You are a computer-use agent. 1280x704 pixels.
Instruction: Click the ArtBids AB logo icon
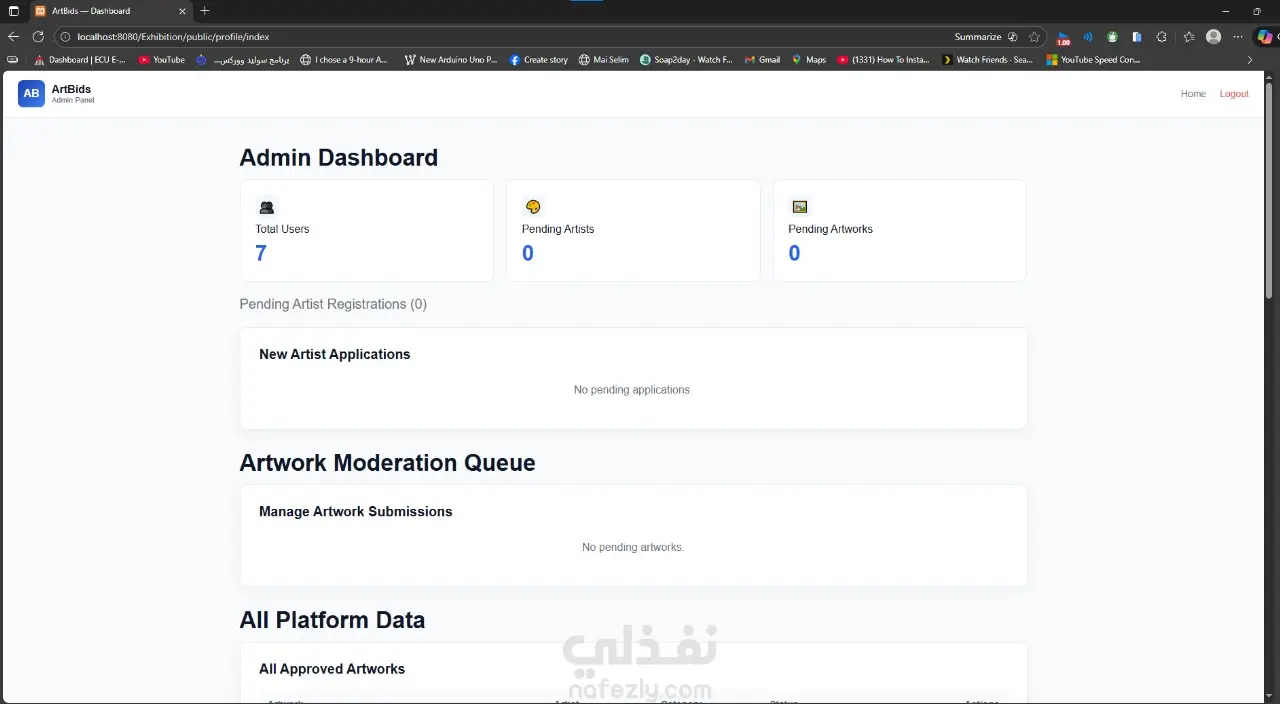(31, 93)
